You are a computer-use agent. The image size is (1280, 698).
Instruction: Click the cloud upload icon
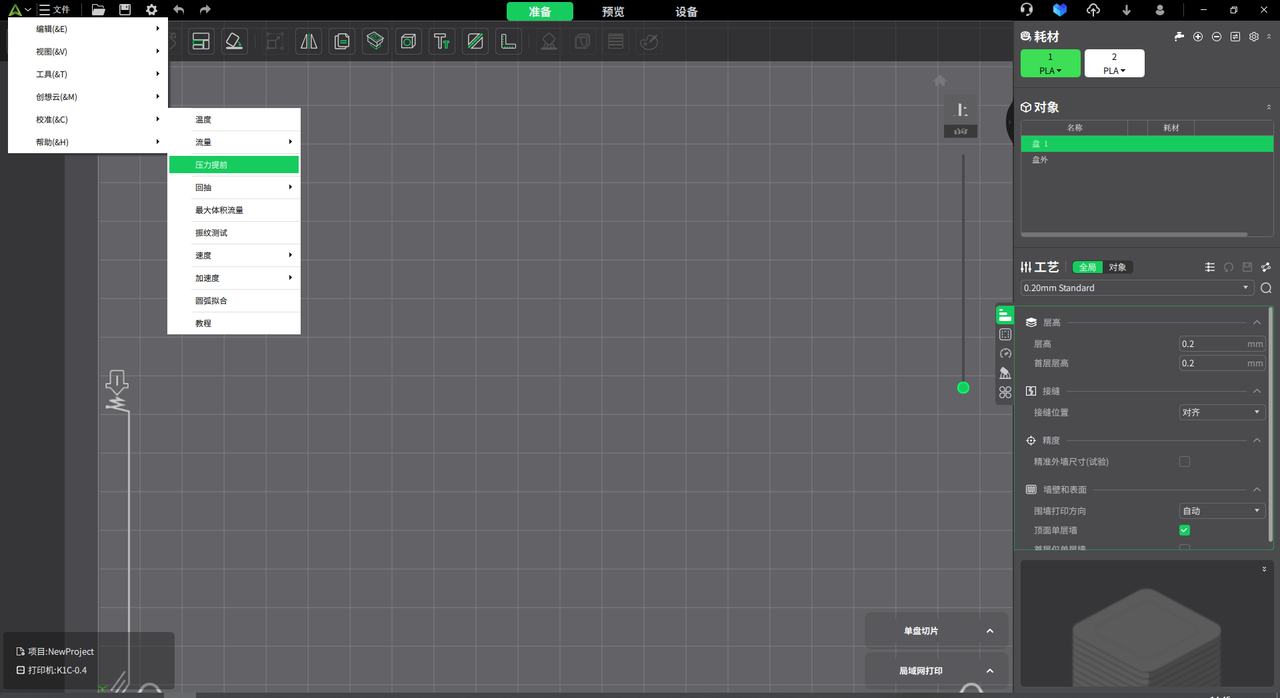1093,10
